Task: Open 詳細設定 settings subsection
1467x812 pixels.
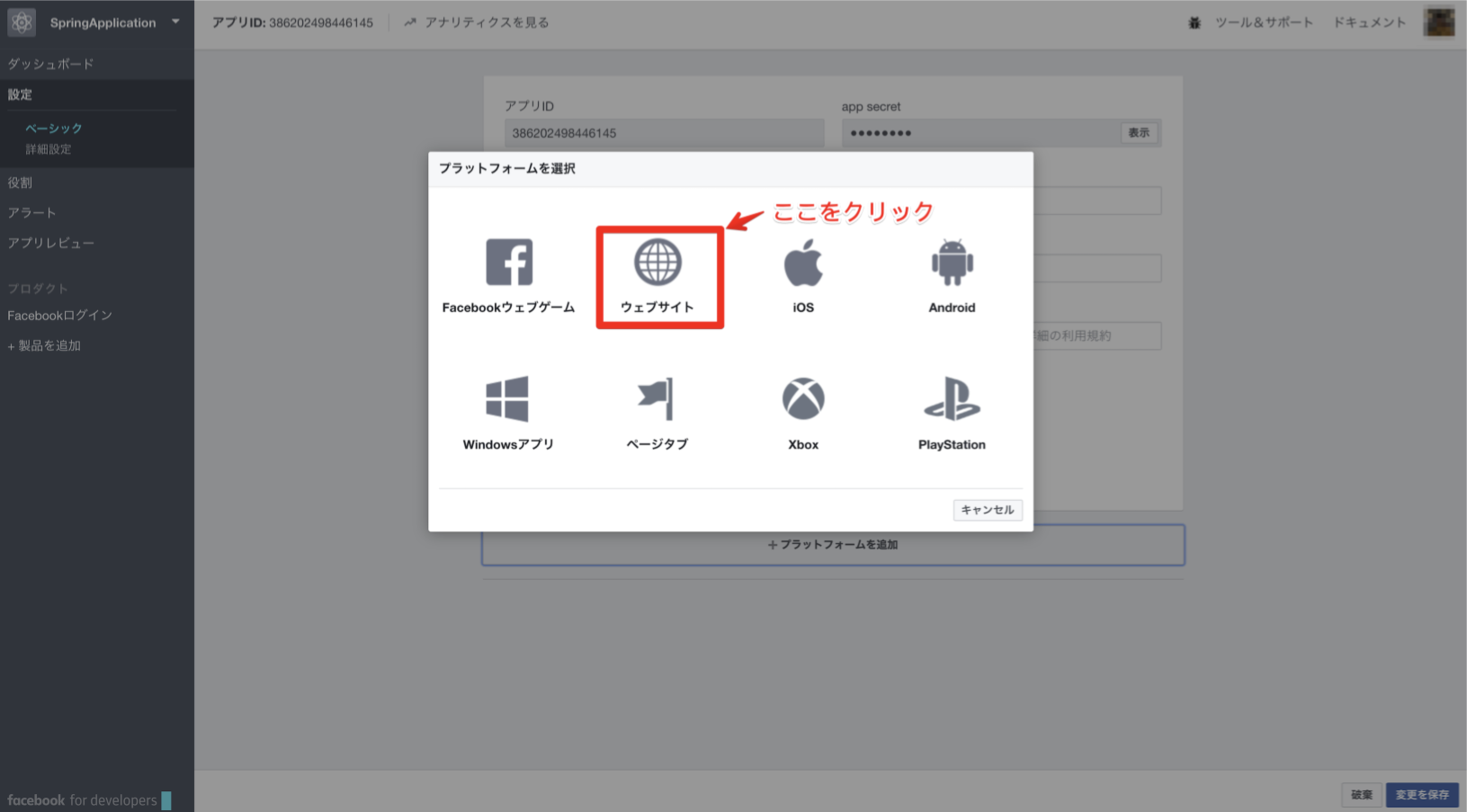Action: (48, 149)
